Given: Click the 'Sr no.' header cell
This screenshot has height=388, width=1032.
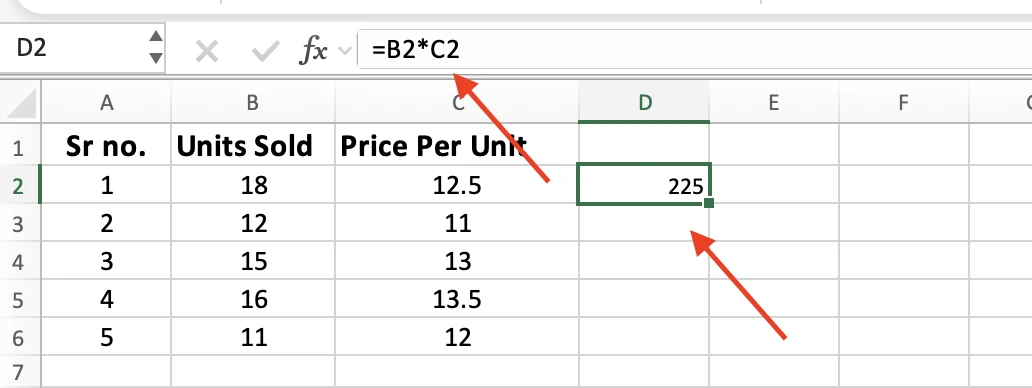Looking at the screenshot, I should point(106,145).
